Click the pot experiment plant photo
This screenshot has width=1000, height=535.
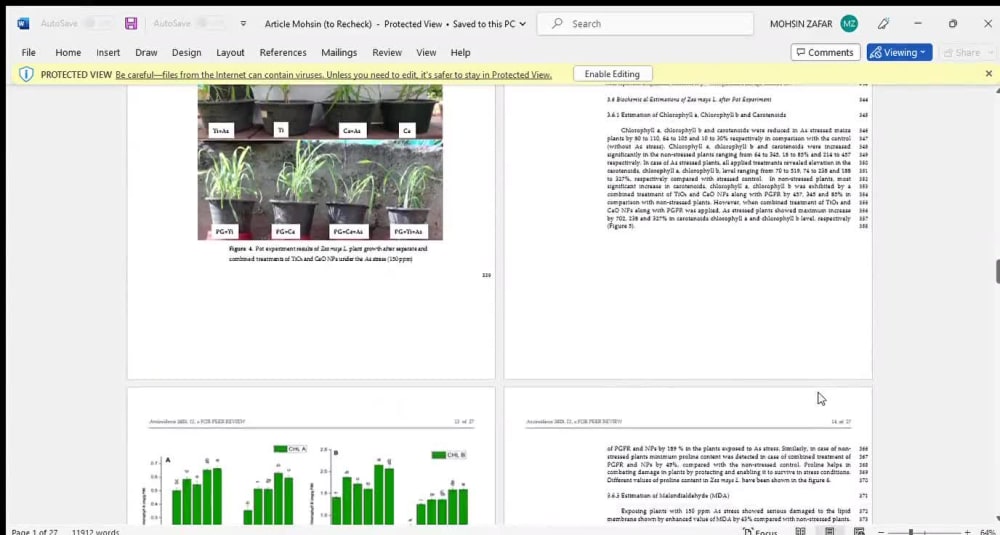coord(320,163)
